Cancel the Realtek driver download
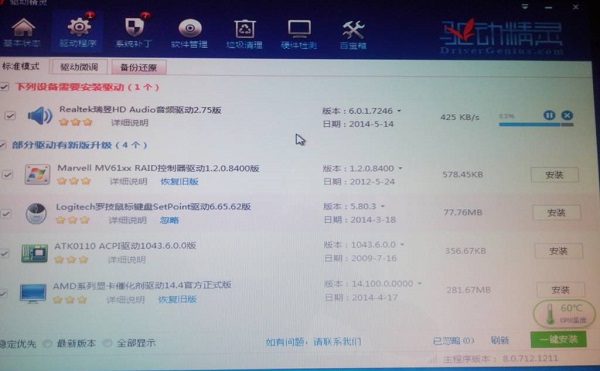The image size is (600, 371). point(567,115)
